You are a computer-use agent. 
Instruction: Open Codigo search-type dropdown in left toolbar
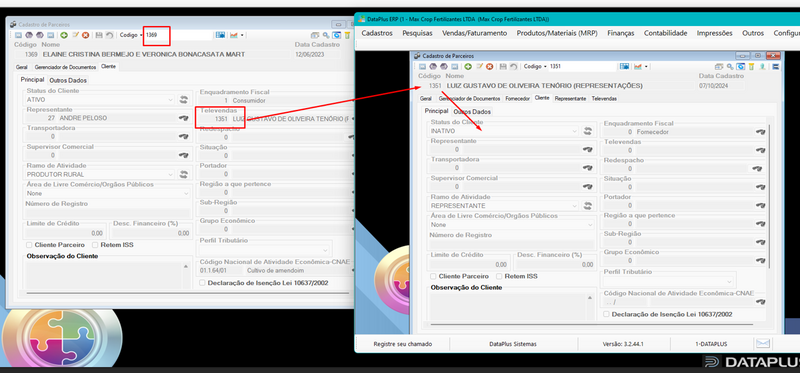(x=141, y=35)
